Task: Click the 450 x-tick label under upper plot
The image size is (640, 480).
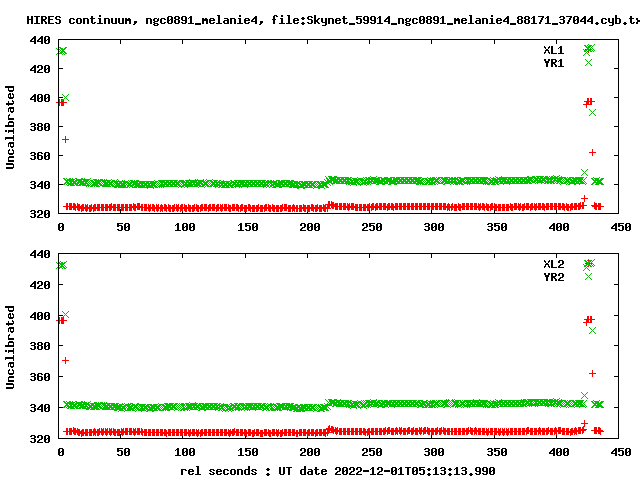Action: pyautogui.click(x=621, y=227)
